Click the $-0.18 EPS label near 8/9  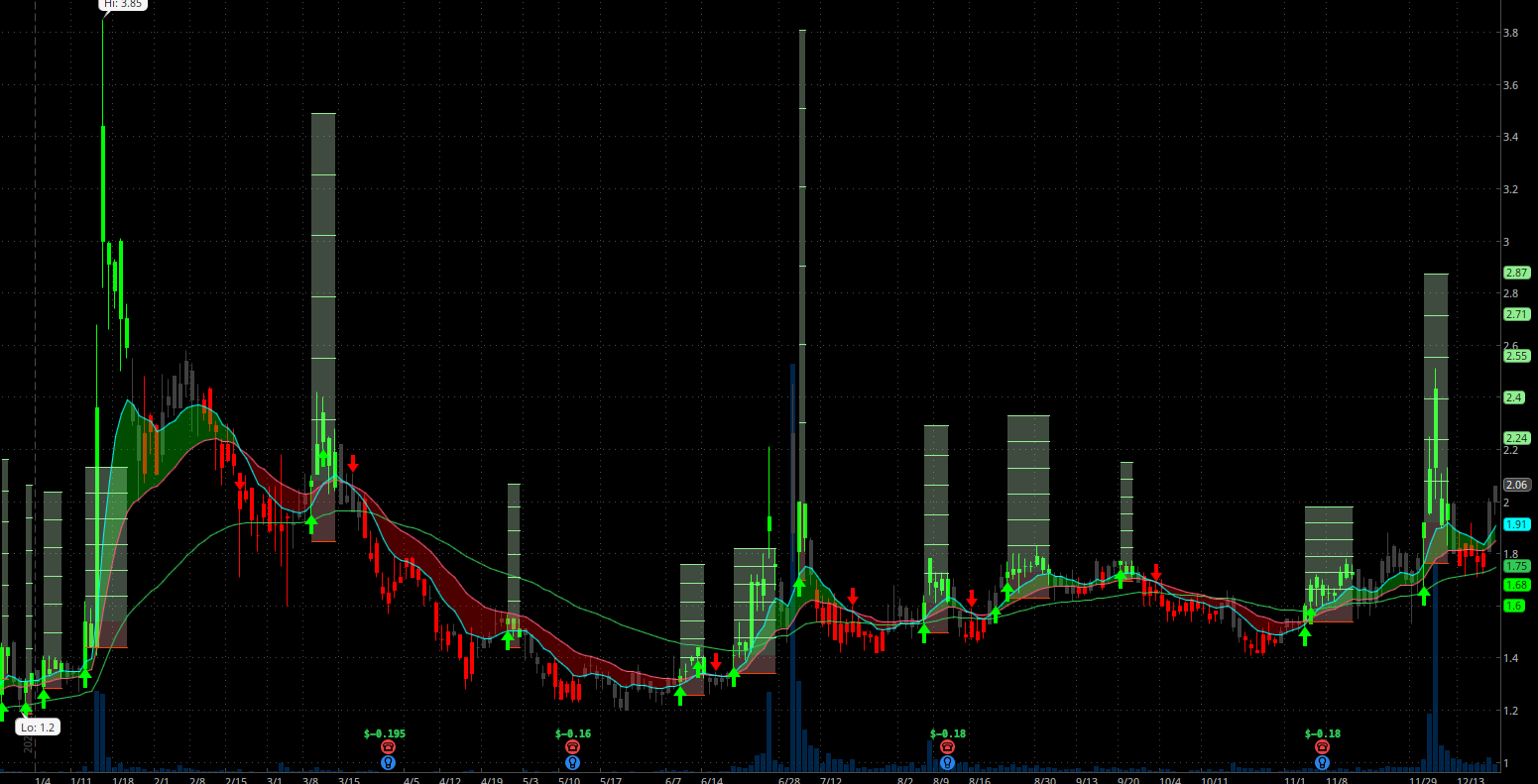click(948, 733)
